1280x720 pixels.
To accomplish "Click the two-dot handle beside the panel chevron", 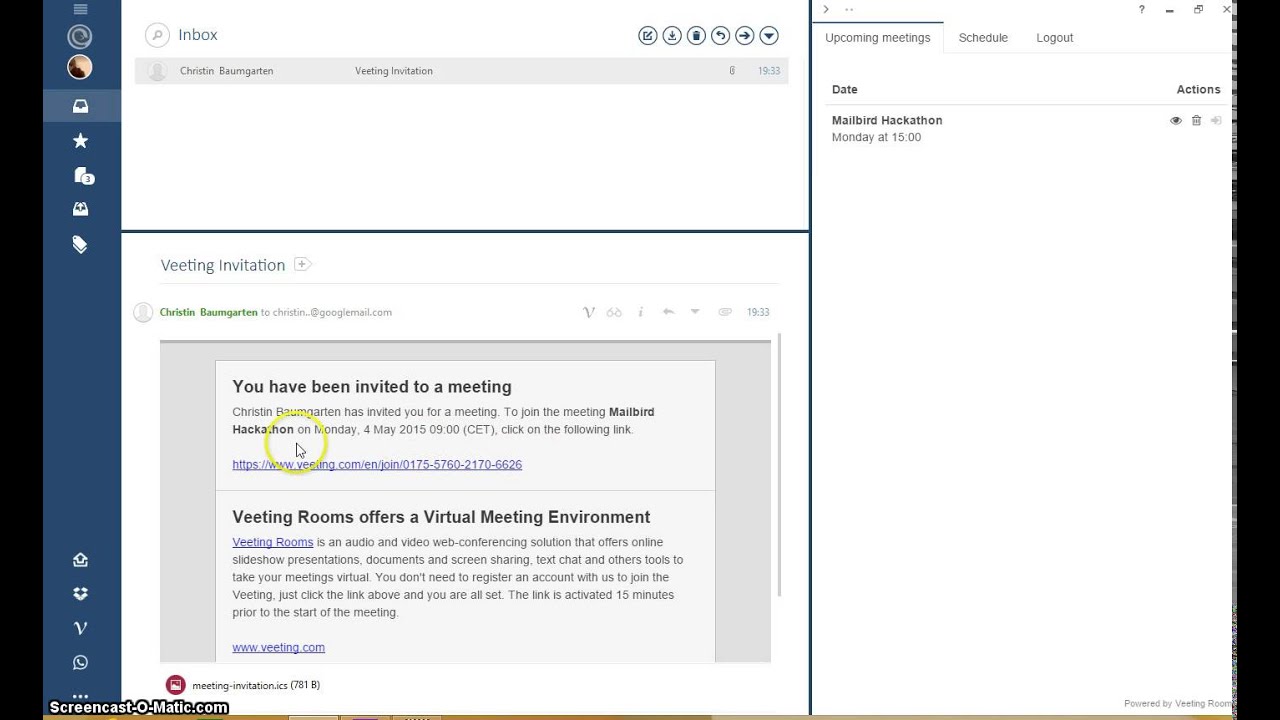I will [849, 9].
